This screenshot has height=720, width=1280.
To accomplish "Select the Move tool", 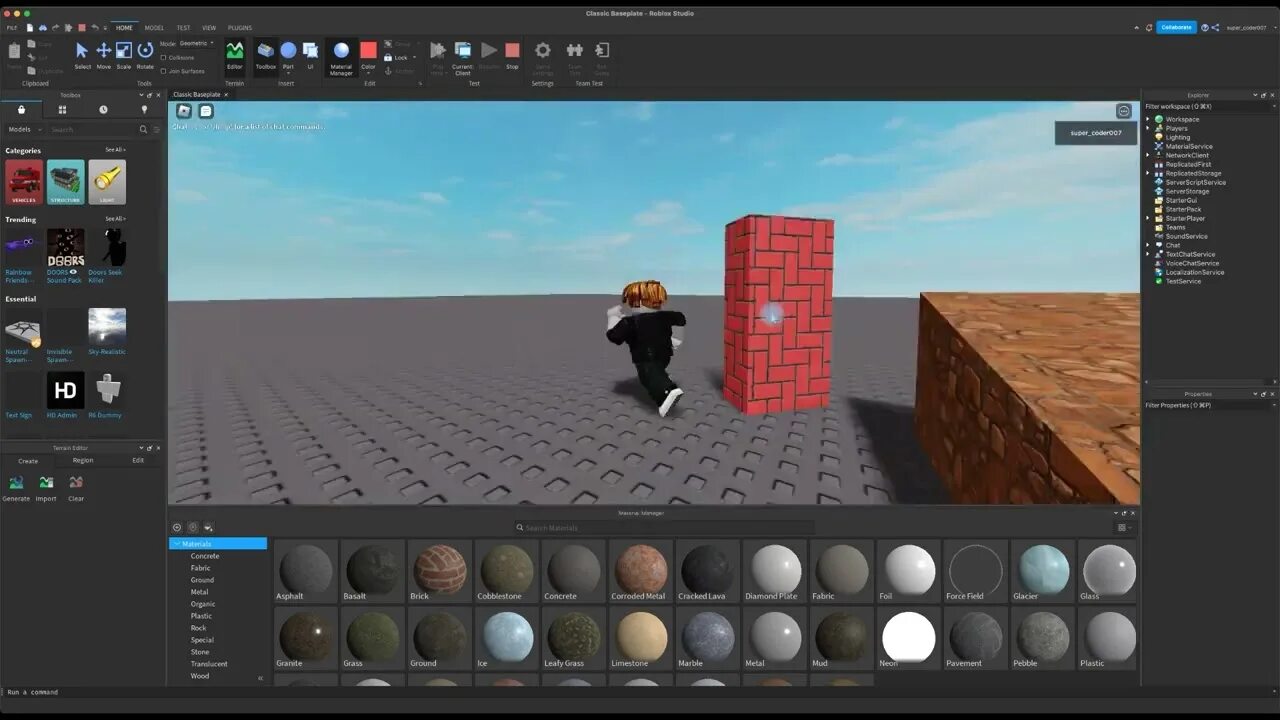I will [103, 55].
